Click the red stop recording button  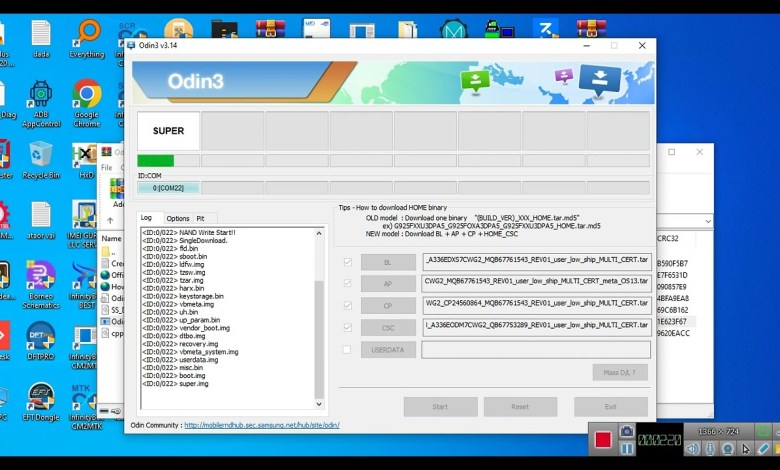click(602, 439)
